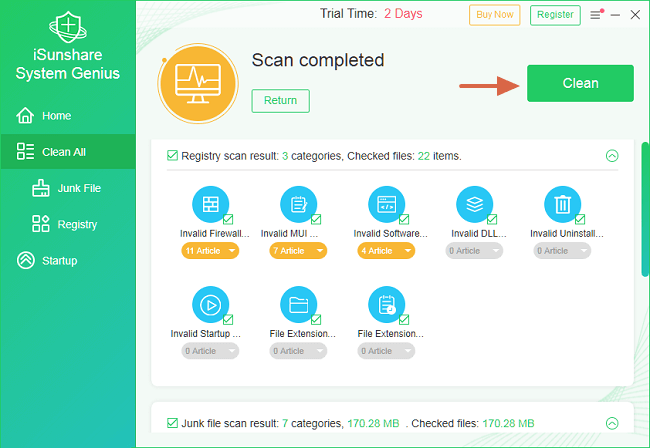This screenshot has width=650, height=448.
Task: Click the Startup up-arrow circle icon
Action: 26,260
